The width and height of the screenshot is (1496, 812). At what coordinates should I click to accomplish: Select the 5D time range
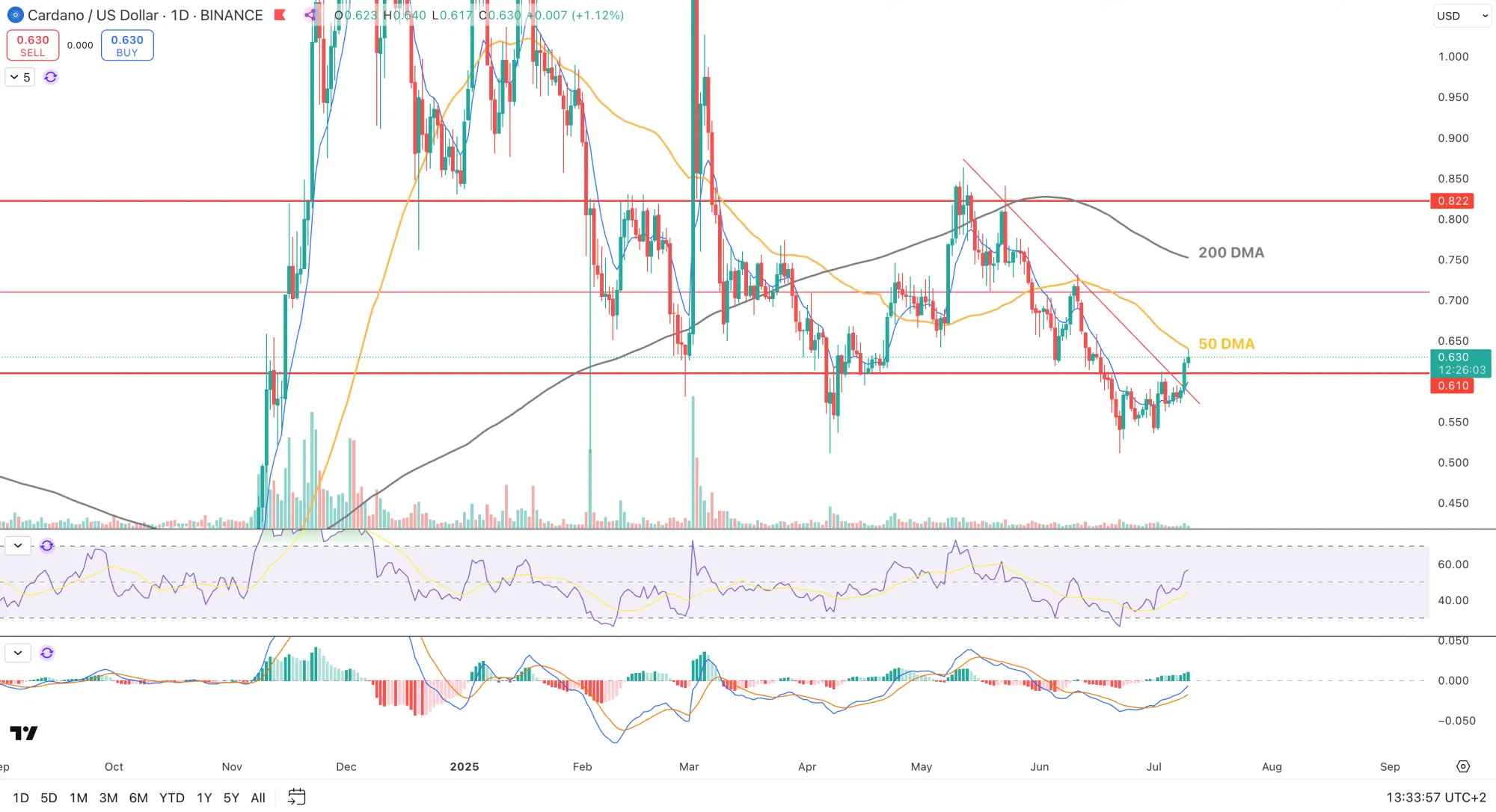(49, 798)
